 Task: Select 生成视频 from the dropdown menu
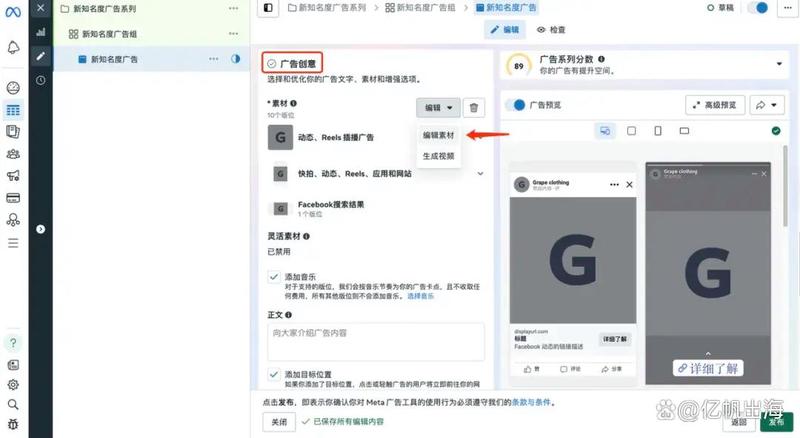438,156
